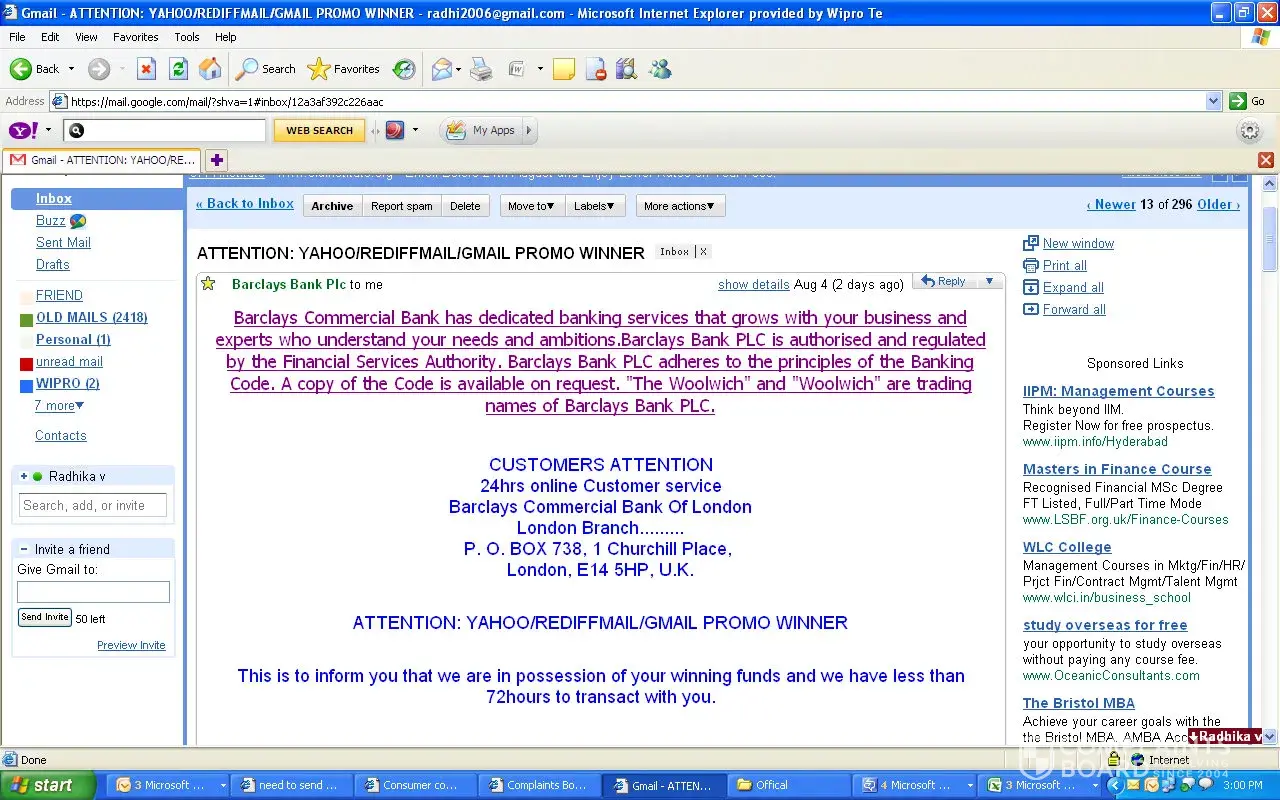This screenshot has height=800, width=1280.
Task: Click the Delete button
Action: tap(465, 206)
